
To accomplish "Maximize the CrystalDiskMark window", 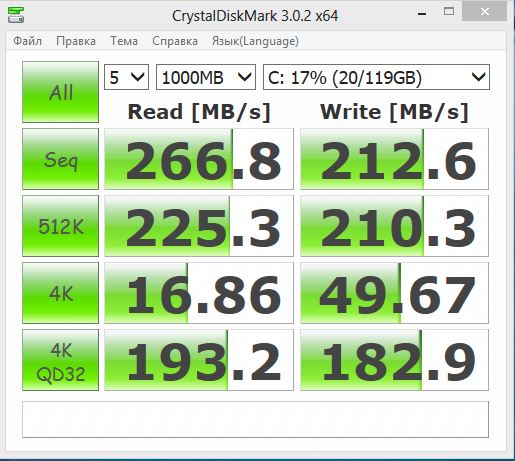I will coord(449,12).
